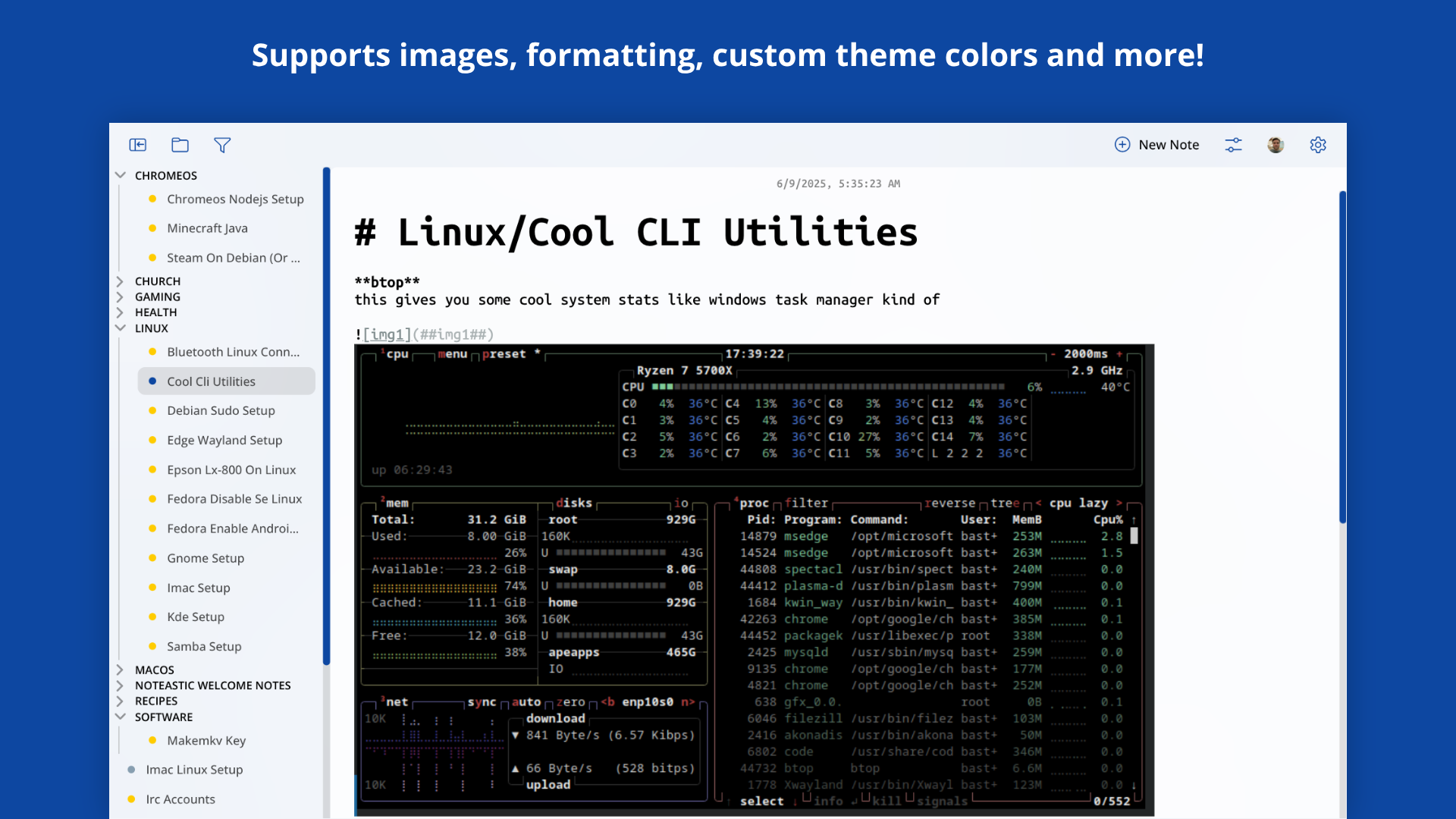The image size is (1456, 819).
Task: Click the filter funnel icon
Action: [x=222, y=145]
